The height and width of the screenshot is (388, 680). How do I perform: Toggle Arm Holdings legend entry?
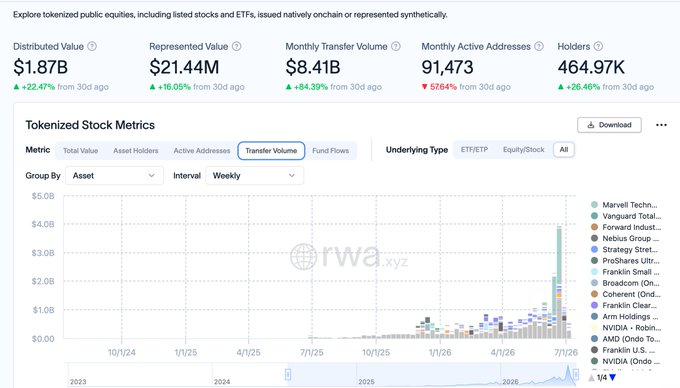(624, 317)
